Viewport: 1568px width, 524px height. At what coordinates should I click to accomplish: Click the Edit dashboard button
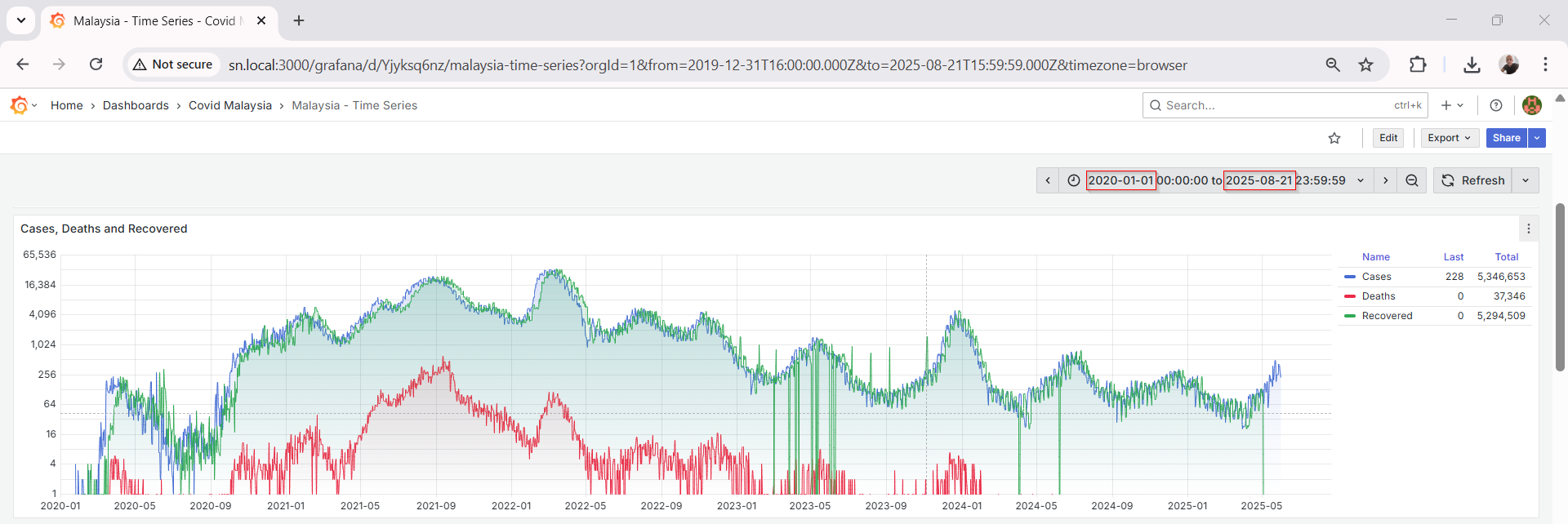click(1388, 138)
